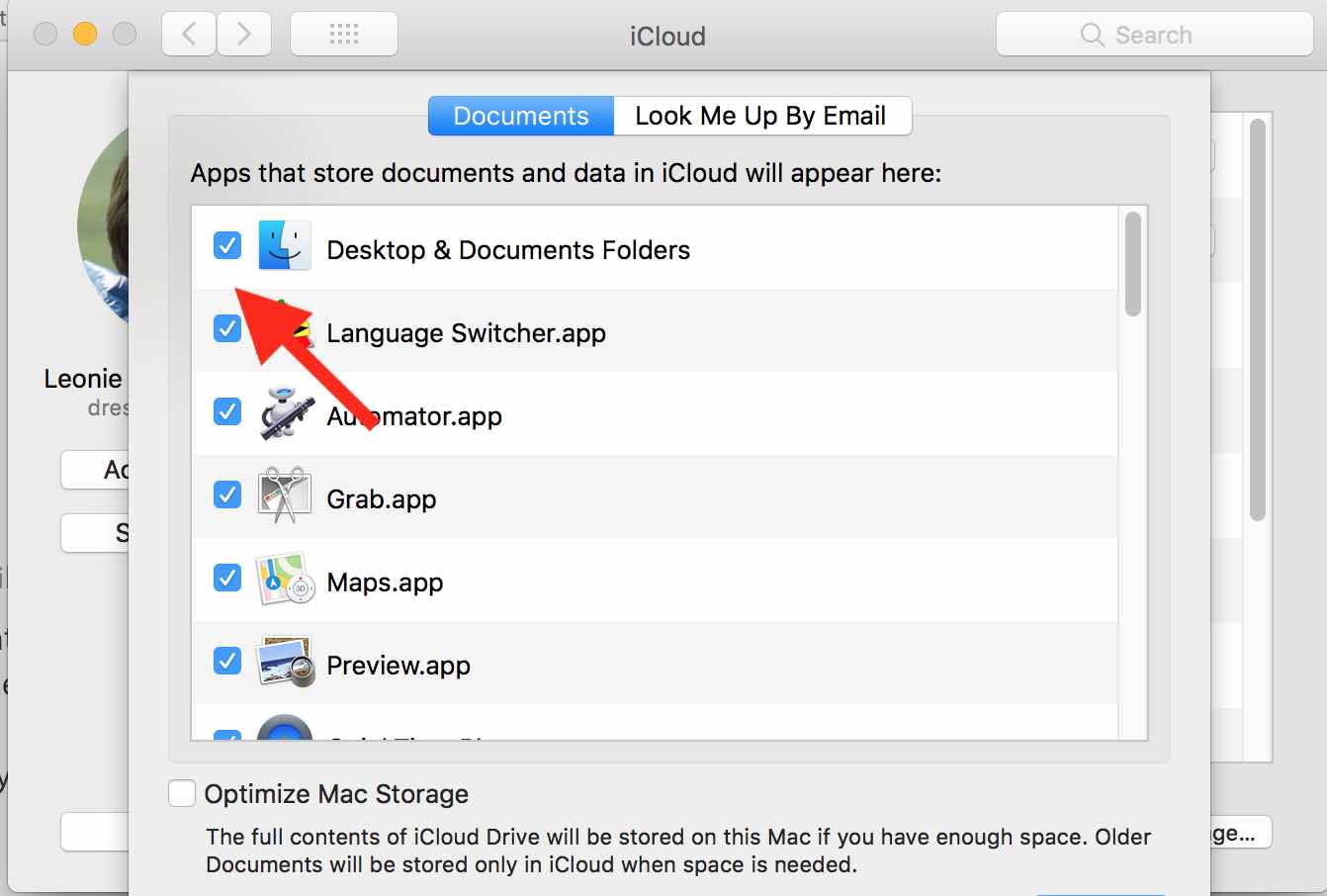The height and width of the screenshot is (896, 1327).
Task: Show all preferences with the grid button
Action: [x=344, y=35]
